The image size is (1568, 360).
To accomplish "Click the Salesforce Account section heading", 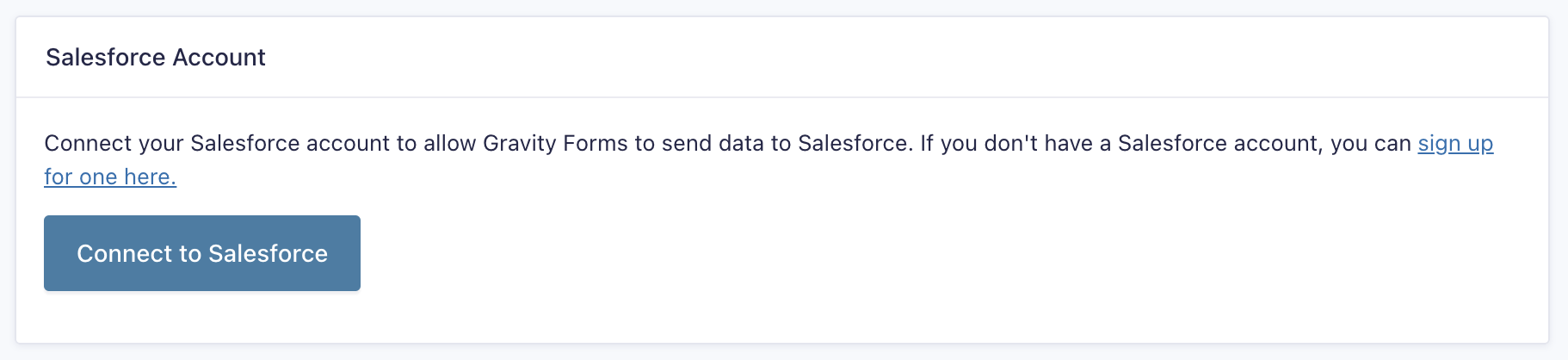I will point(156,57).
